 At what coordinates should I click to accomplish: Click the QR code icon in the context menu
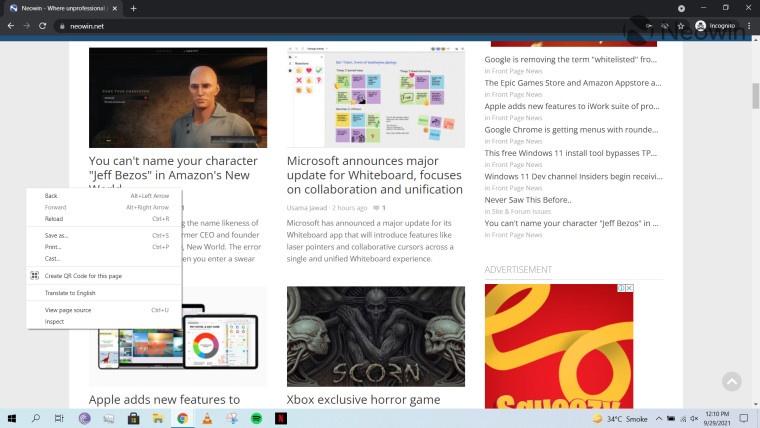coord(34,276)
